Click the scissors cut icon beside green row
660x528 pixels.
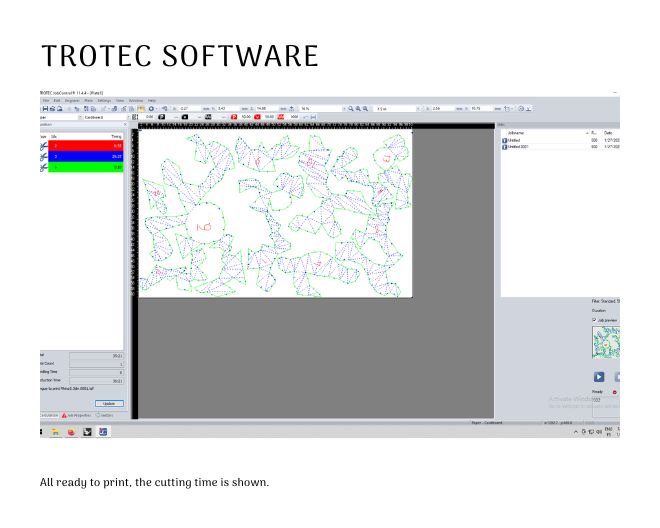(x=44, y=168)
